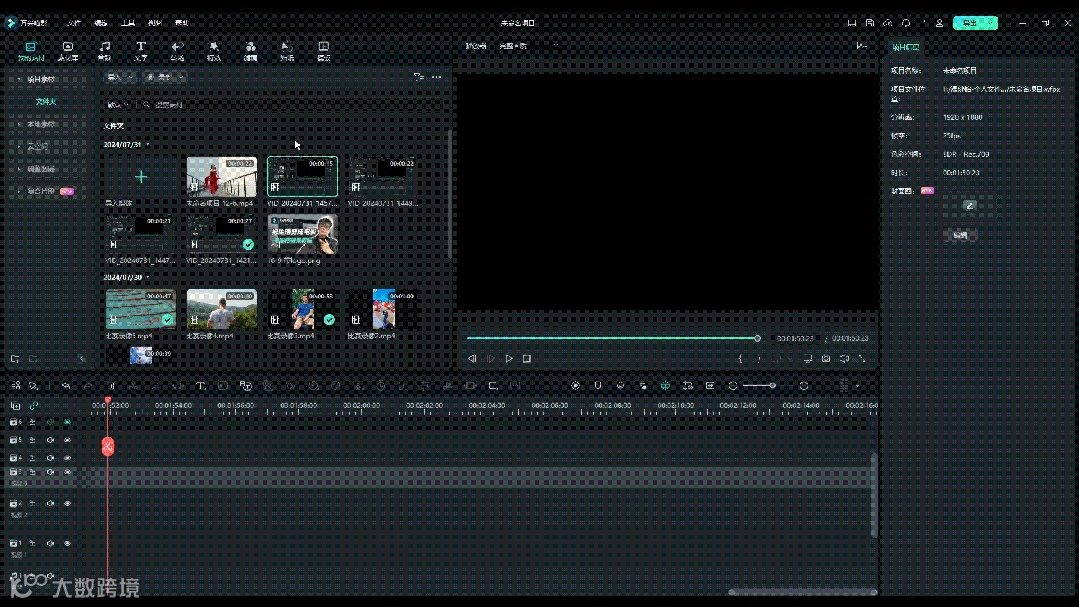Click the Stop button under the preview
This screenshot has width=1079, height=607.
[527, 359]
